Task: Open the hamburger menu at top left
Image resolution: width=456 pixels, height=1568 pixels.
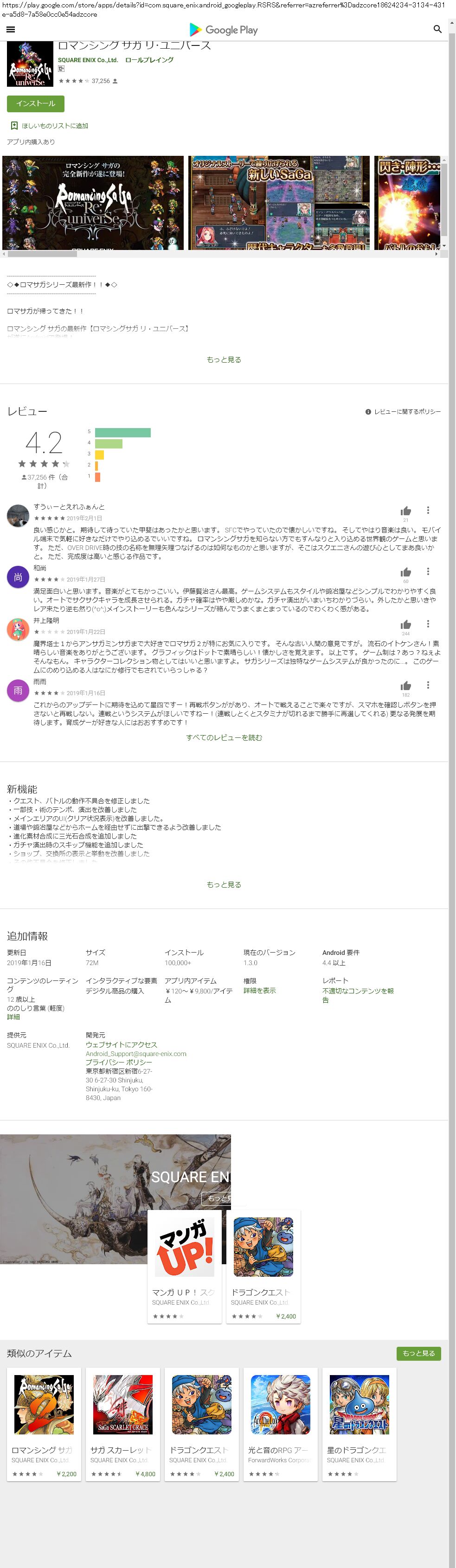Action: (10, 29)
